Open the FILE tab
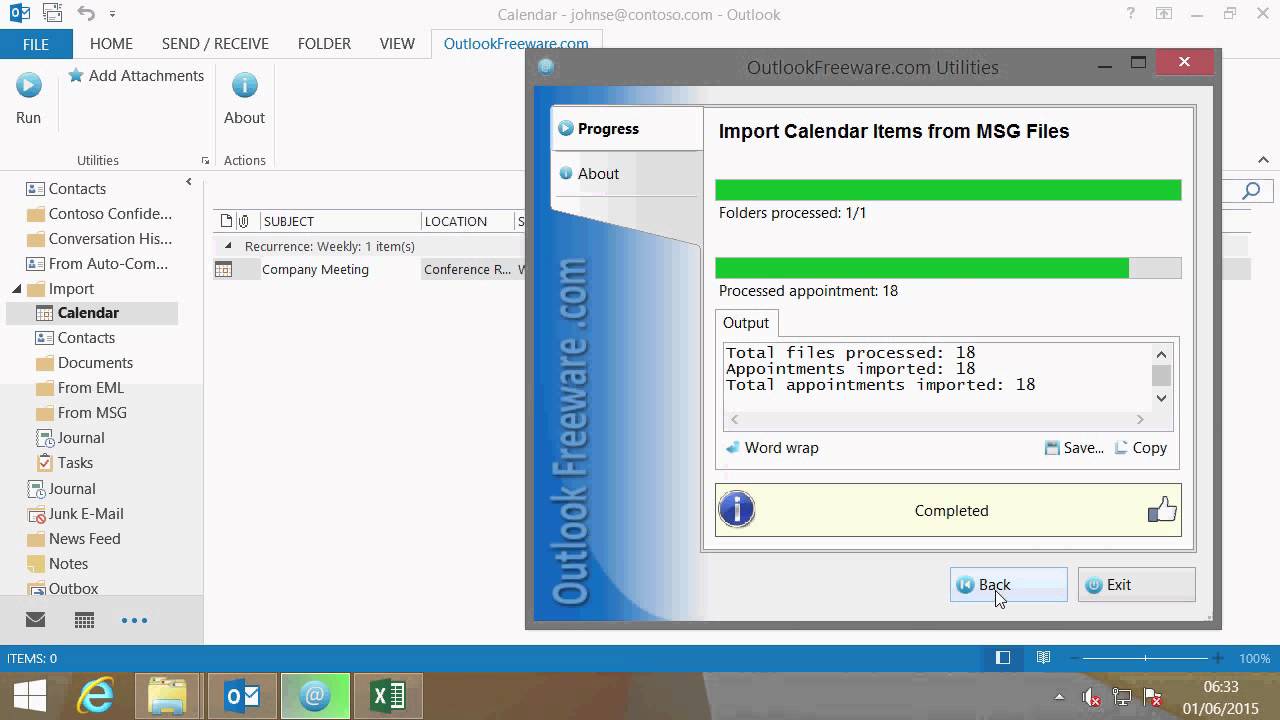Viewport: 1280px width, 720px height. coord(36,44)
